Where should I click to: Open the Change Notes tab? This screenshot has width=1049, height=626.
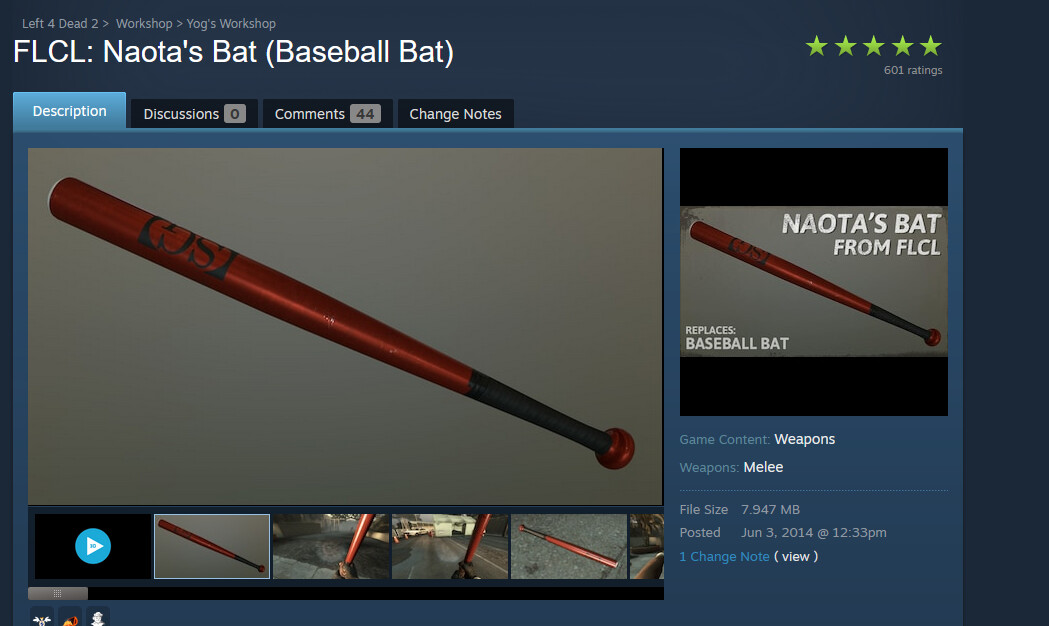pyautogui.click(x=456, y=114)
